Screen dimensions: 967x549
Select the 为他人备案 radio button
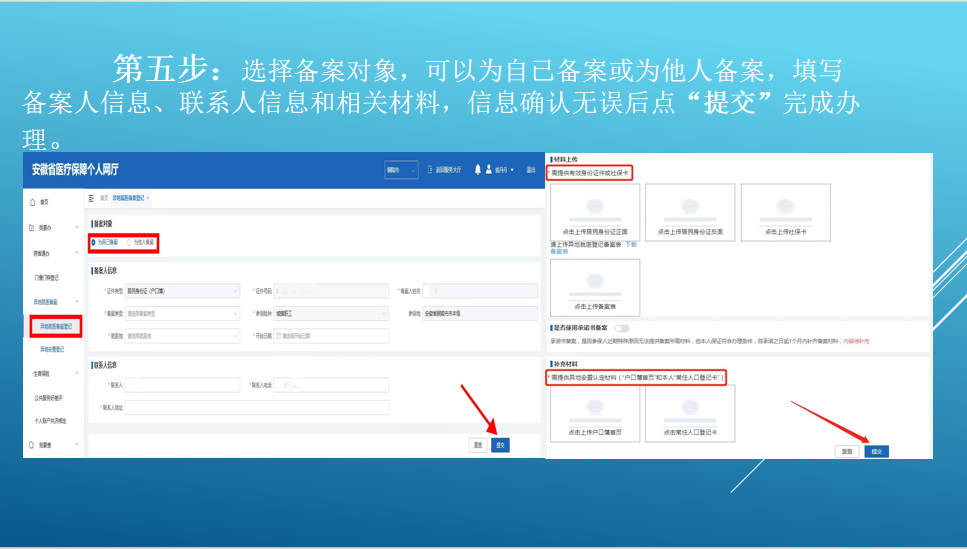(130, 242)
